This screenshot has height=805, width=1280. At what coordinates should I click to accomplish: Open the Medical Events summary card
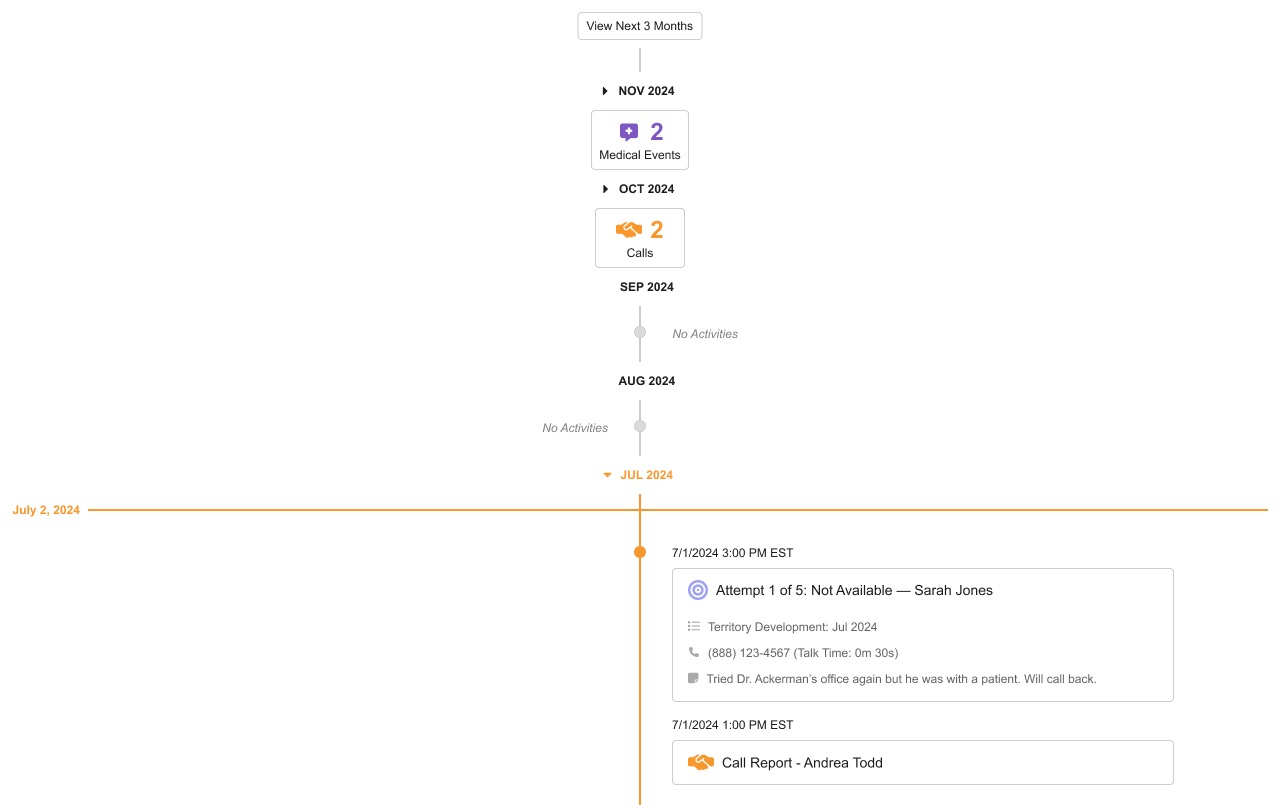click(x=640, y=141)
